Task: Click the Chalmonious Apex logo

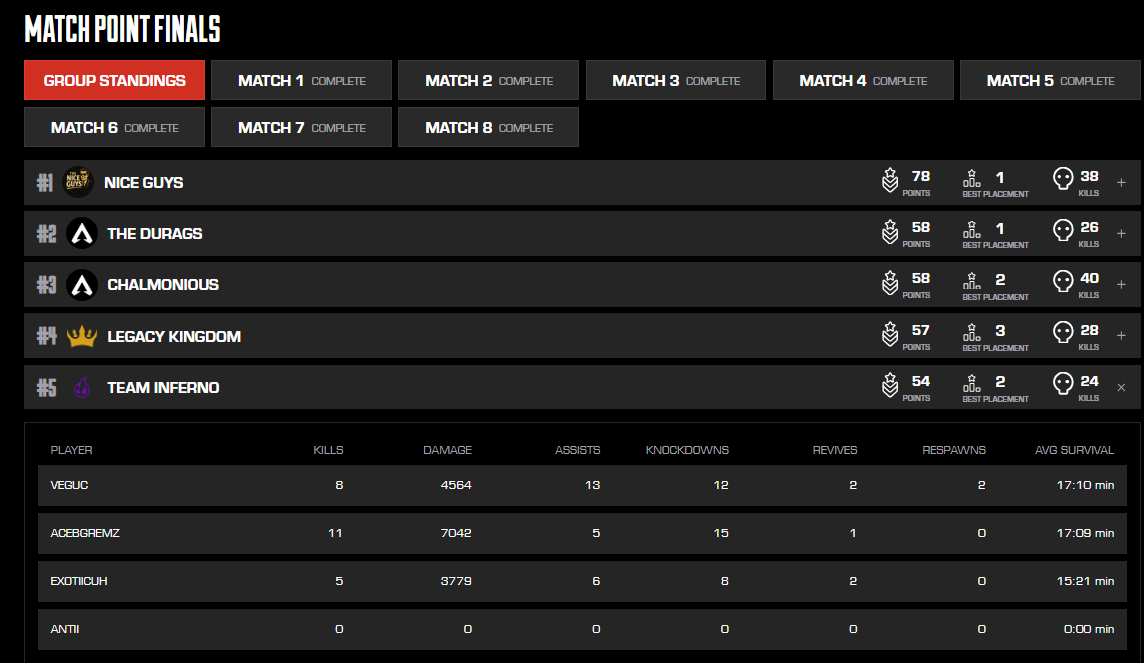Action: (x=82, y=284)
